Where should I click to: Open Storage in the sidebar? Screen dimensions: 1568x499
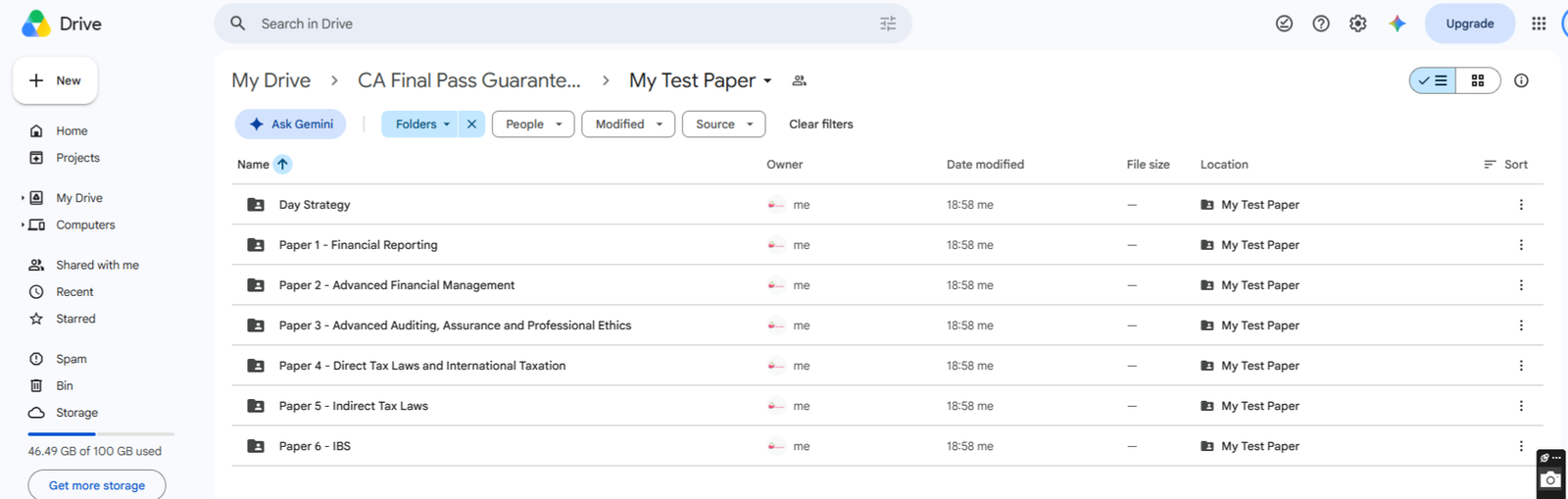pos(76,413)
